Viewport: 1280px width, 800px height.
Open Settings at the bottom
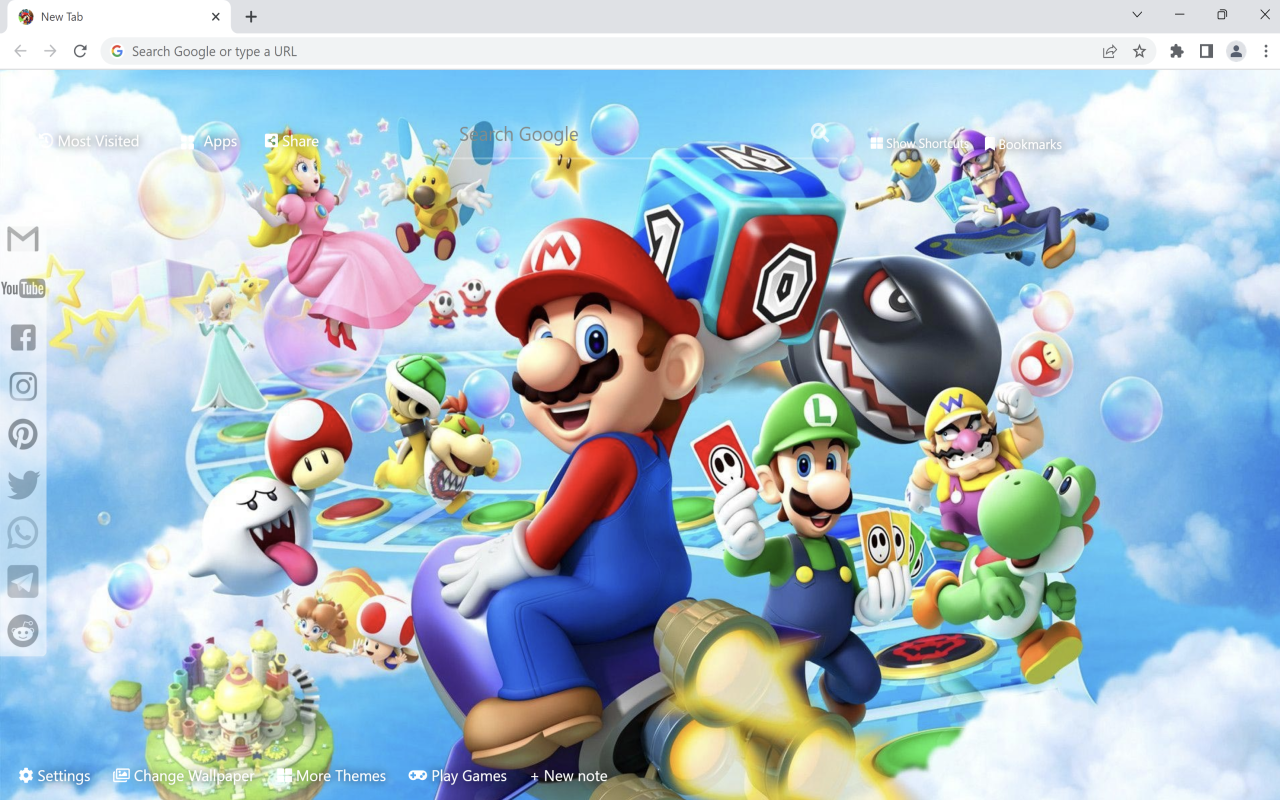pos(54,776)
